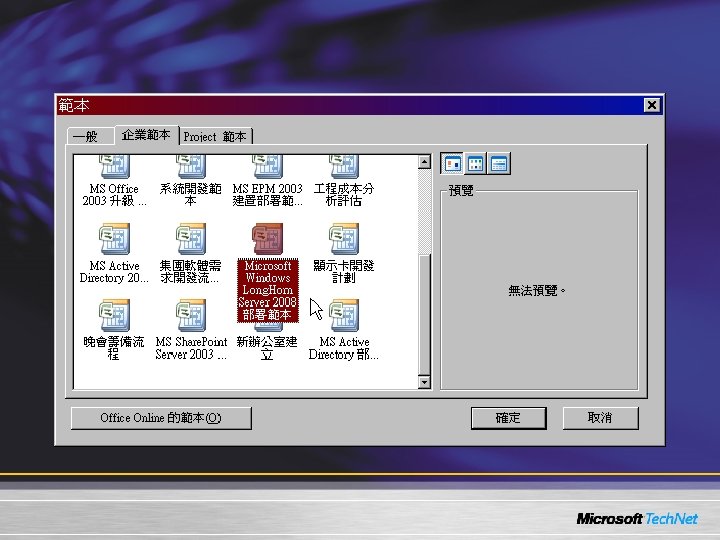Click the template list scroll down arrow
Image resolution: width=720 pixels, height=540 pixels.
pos(424,382)
